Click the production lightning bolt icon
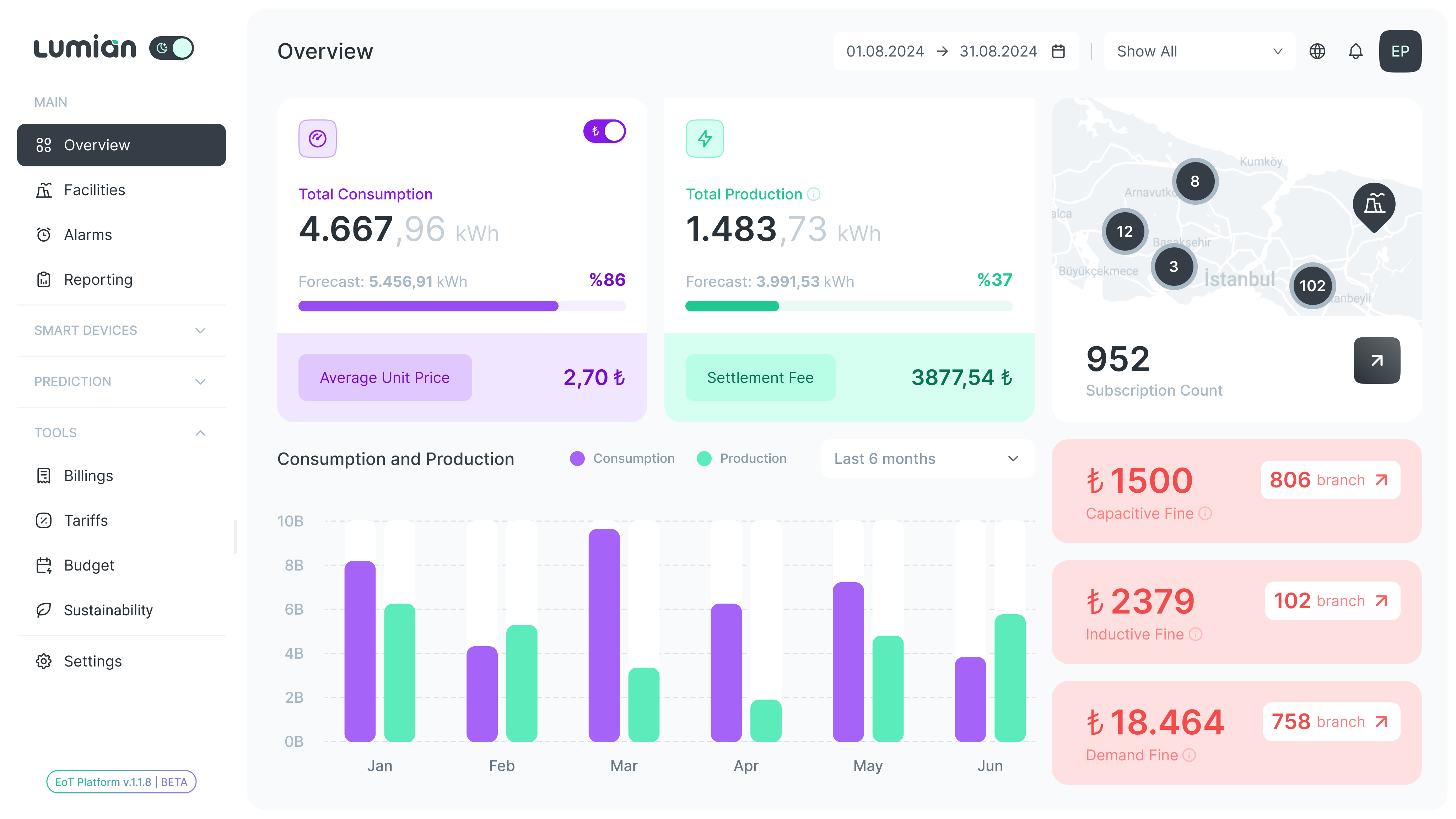Viewport: 1456px width, 819px height. [x=705, y=139]
